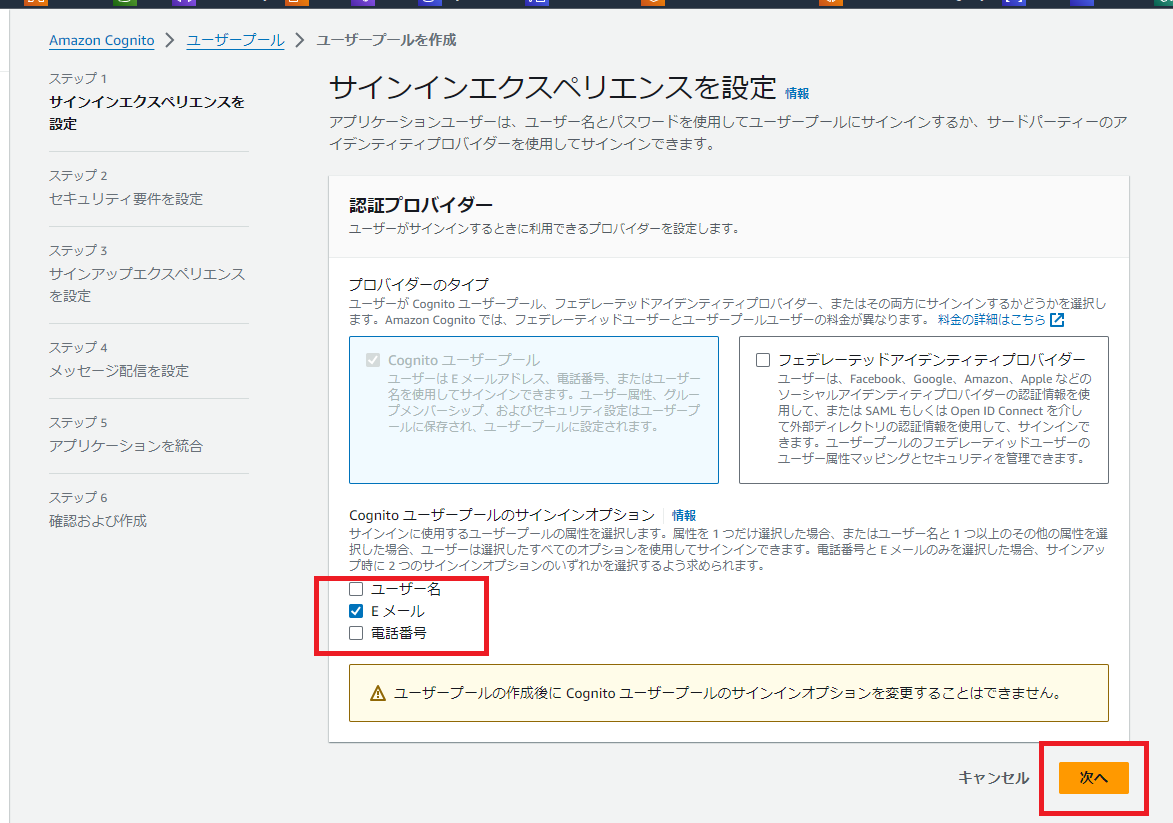1173x823 pixels.
Task: Click the ユーザープールを作成 breadcrumb text
Action: coord(386,40)
